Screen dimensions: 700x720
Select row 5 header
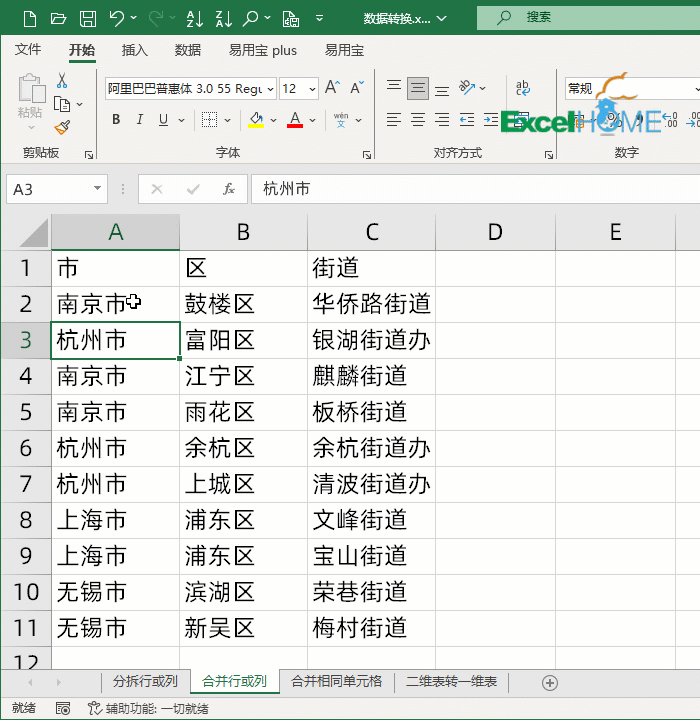(26, 412)
